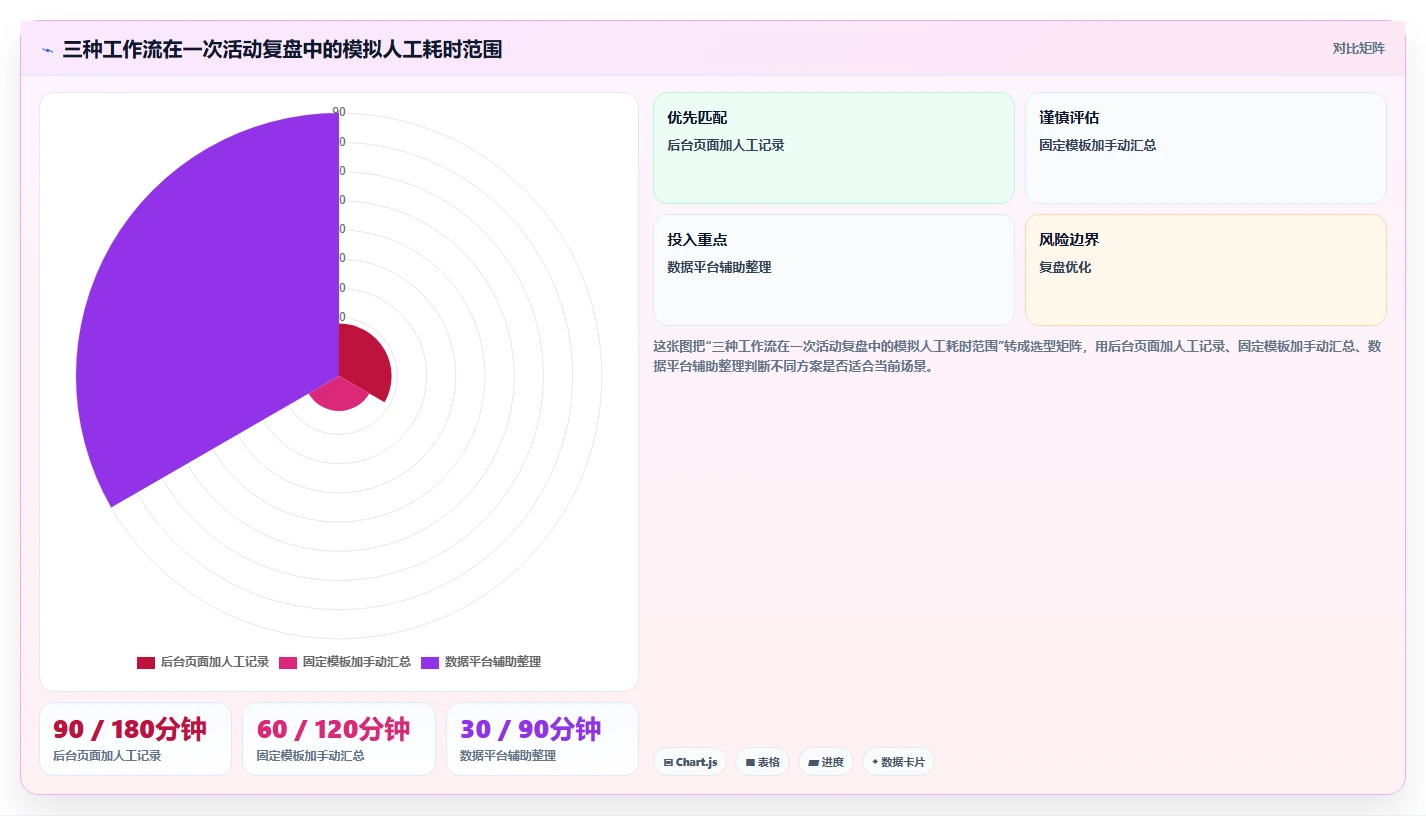Click the 后台页面加人工记录 caption under 90 / 180分钟
The height and width of the screenshot is (816, 1426).
107,756
